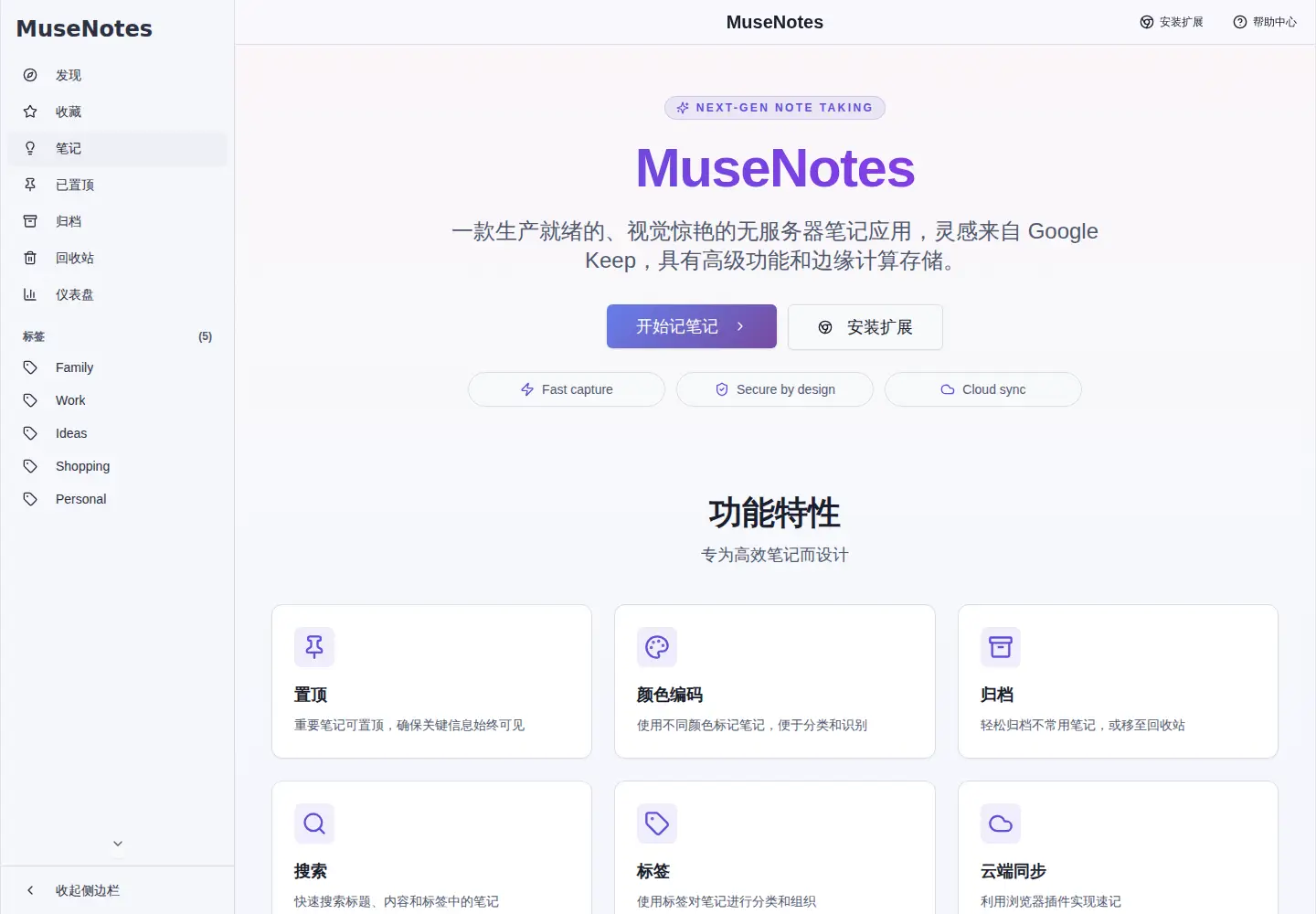Click the trash can icon beside 回收站
Viewport: 1316px width, 914px height.
pos(30,258)
